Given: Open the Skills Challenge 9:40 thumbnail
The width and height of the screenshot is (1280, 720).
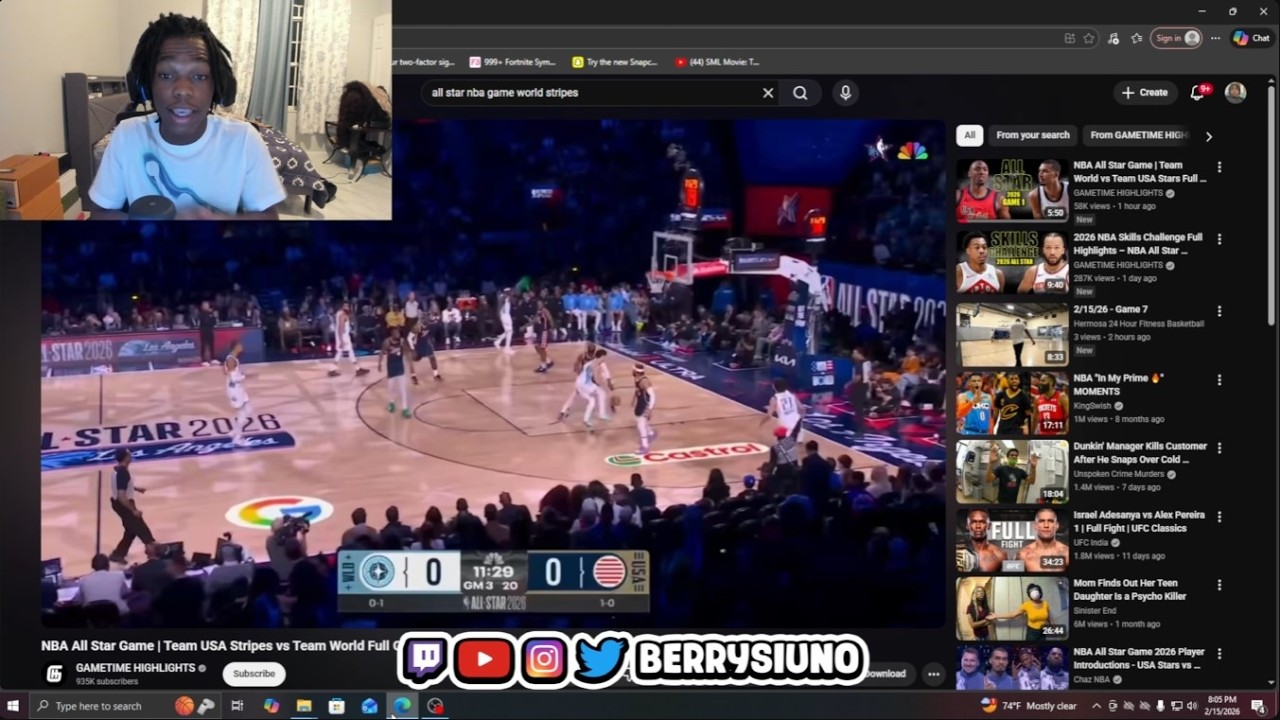Looking at the screenshot, I should click(1012, 262).
